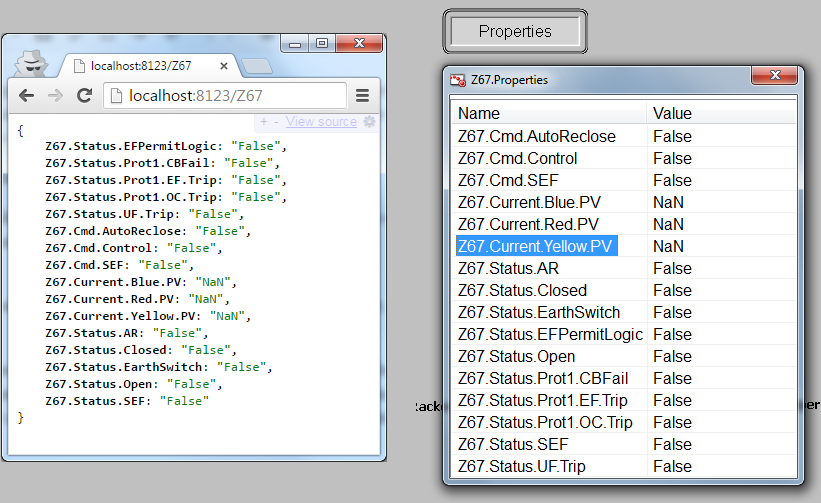The height and width of the screenshot is (503, 821).
Task: Click False value of Z67.Cmd.AutoReclose in list
Action: tap(672, 136)
